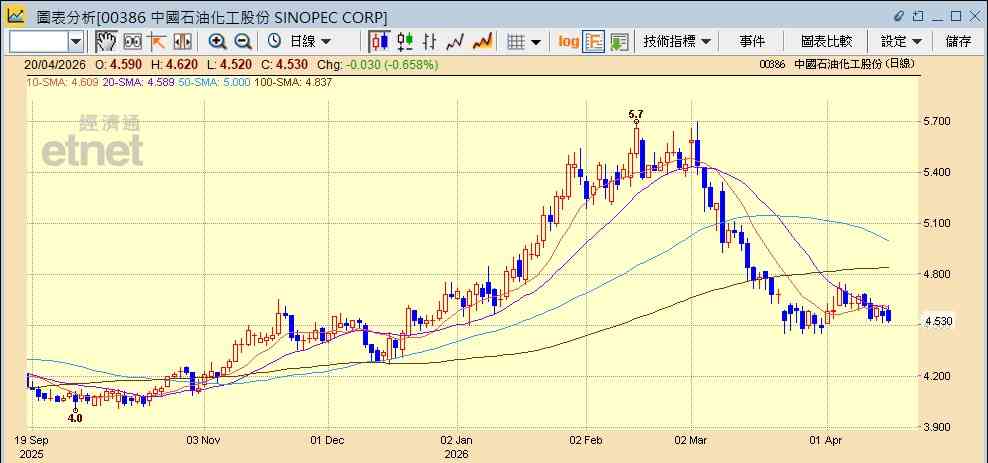Click the 20-SMA: 4.589 label
Image resolution: width=988 pixels, height=463 pixels.
(x=137, y=83)
